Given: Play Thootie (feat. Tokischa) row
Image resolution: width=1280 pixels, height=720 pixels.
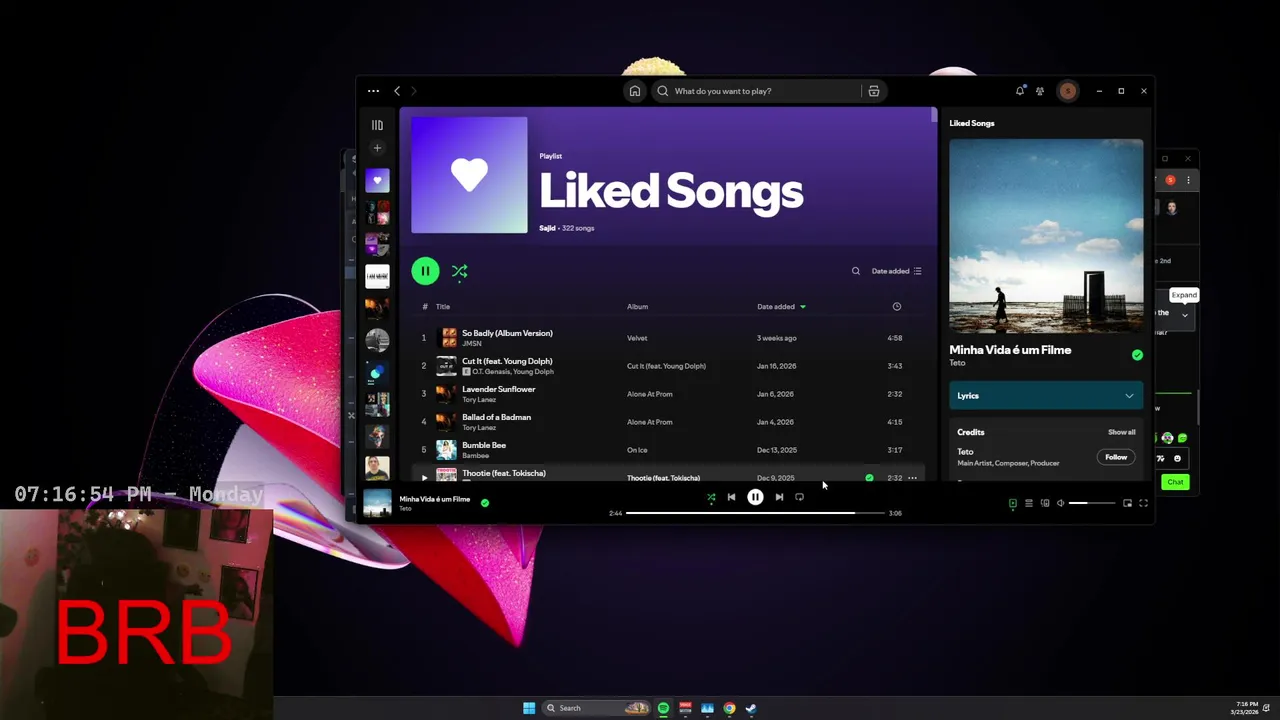Looking at the screenshot, I should pos(424,477).
